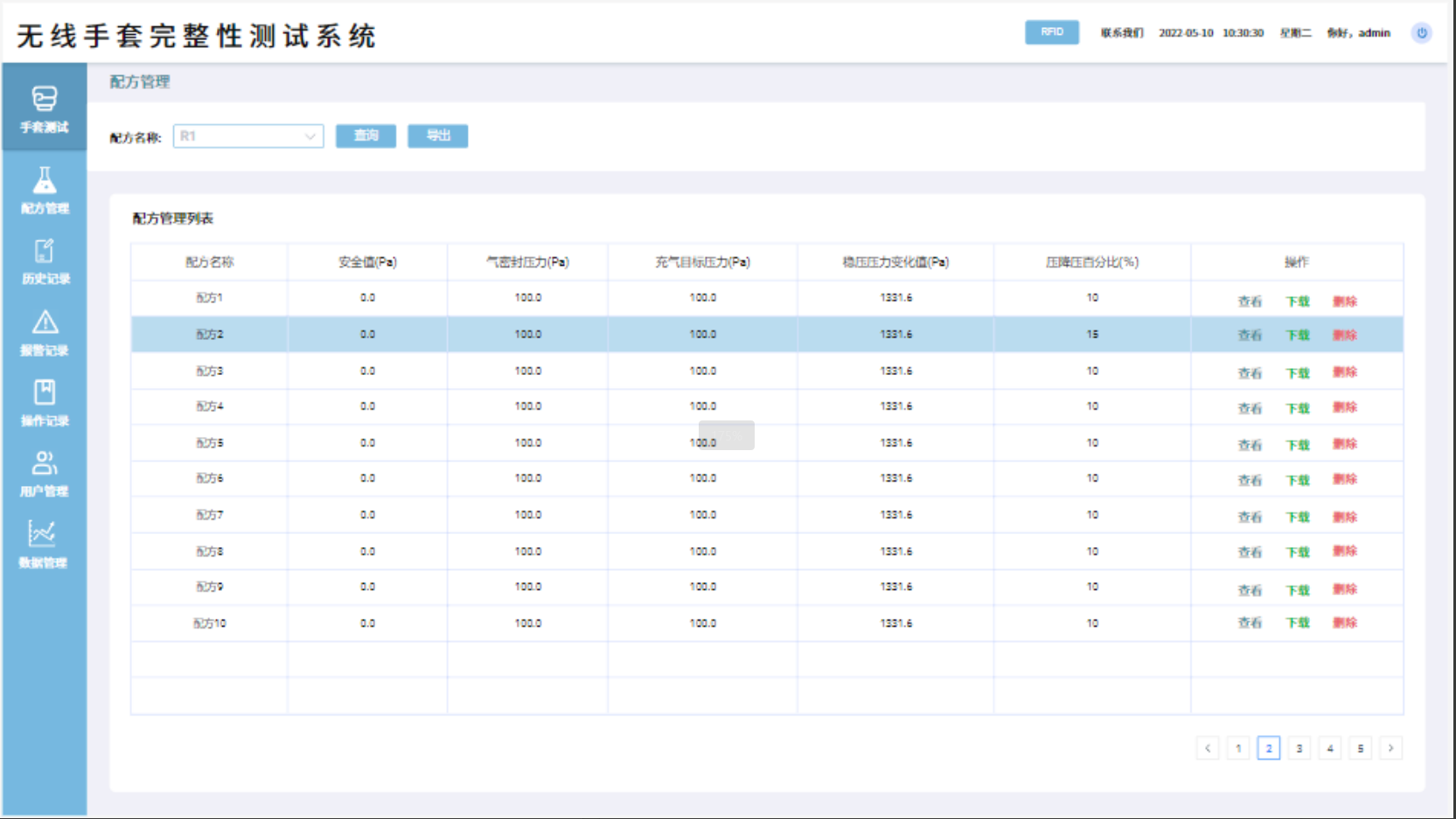Open the 操作记录 bookmark icon

click(45, 392)
